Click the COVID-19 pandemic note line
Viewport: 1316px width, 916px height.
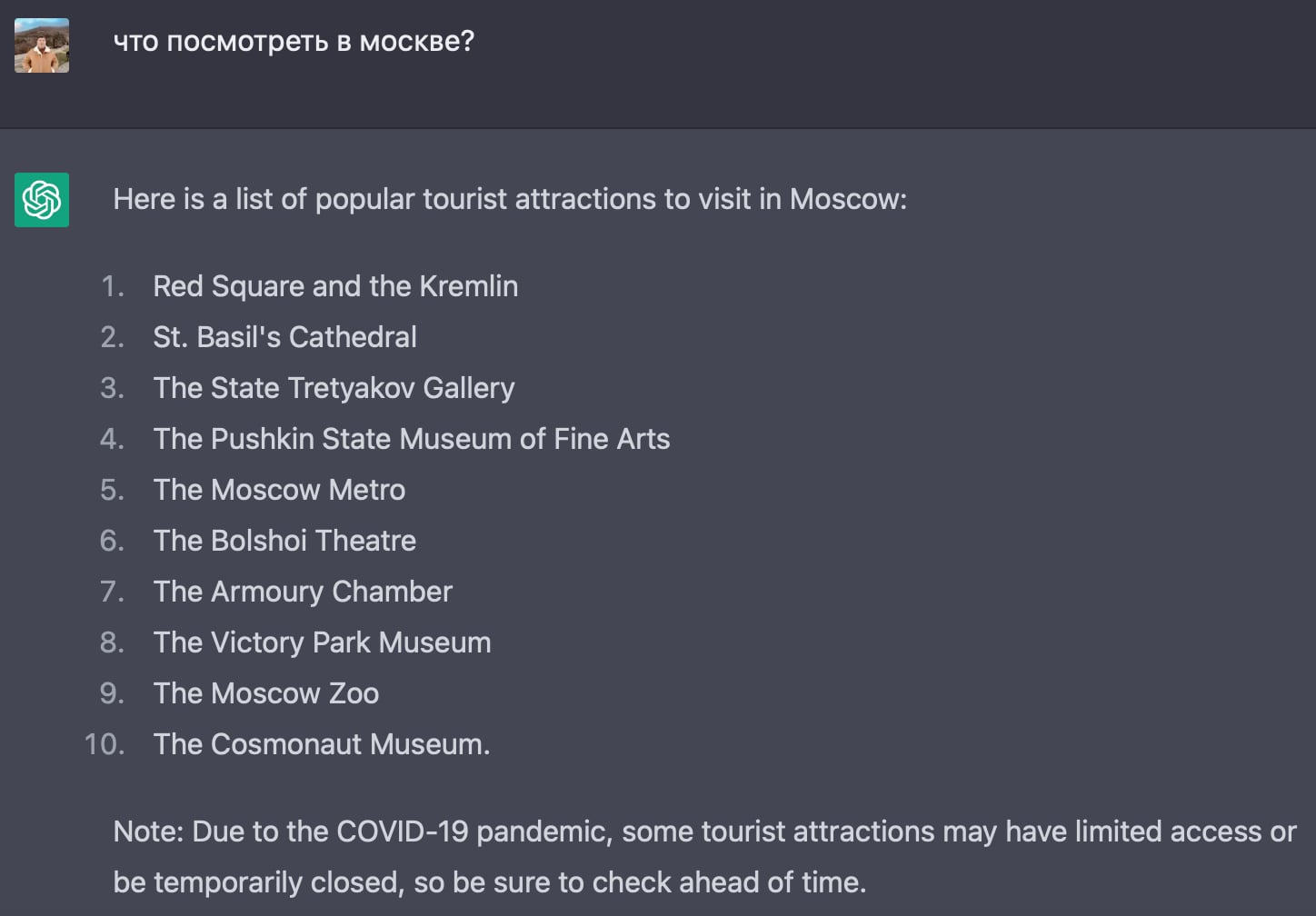(704, 831)
